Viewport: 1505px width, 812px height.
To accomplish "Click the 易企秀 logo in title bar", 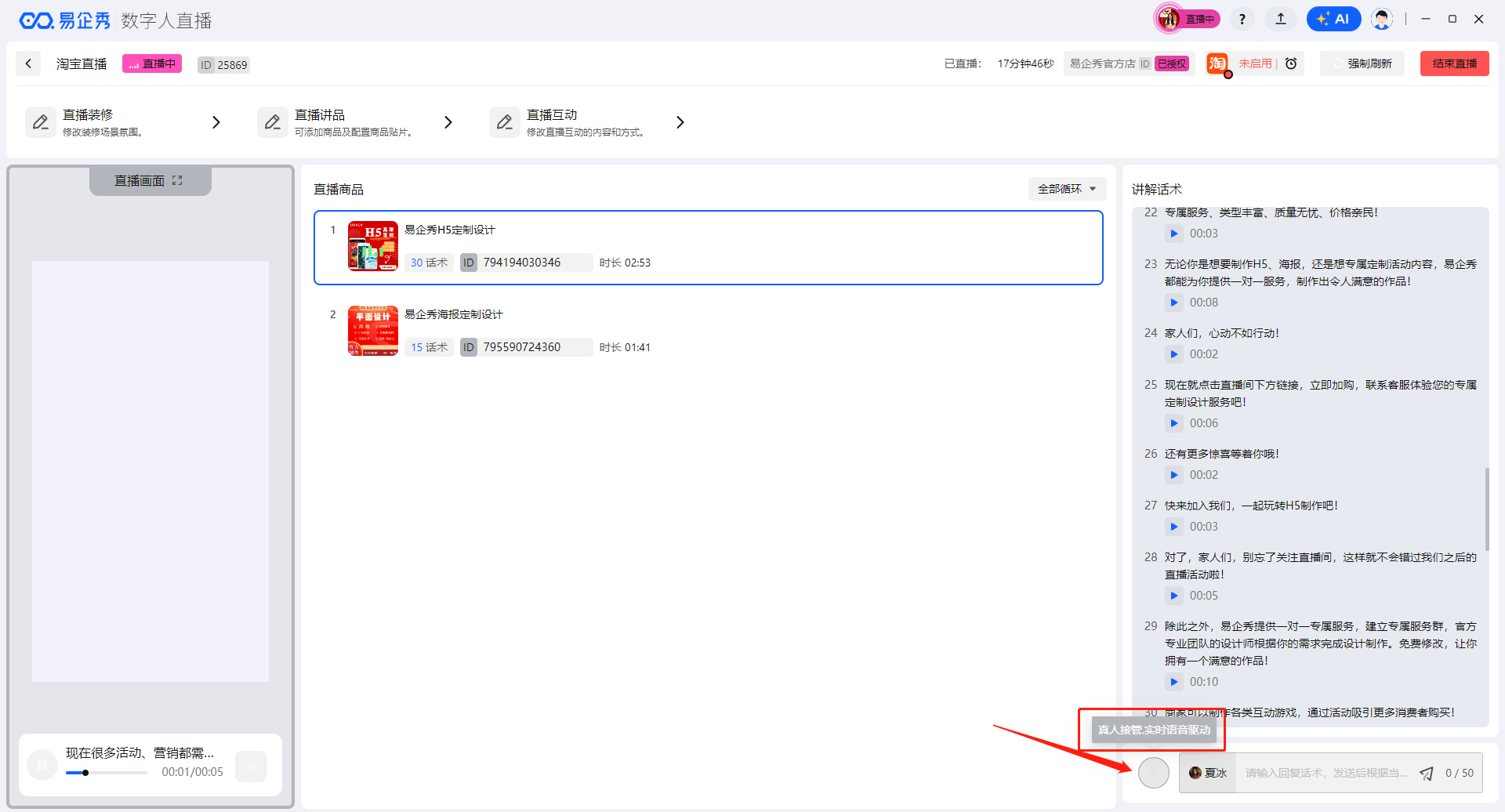I will pos(65,20).
